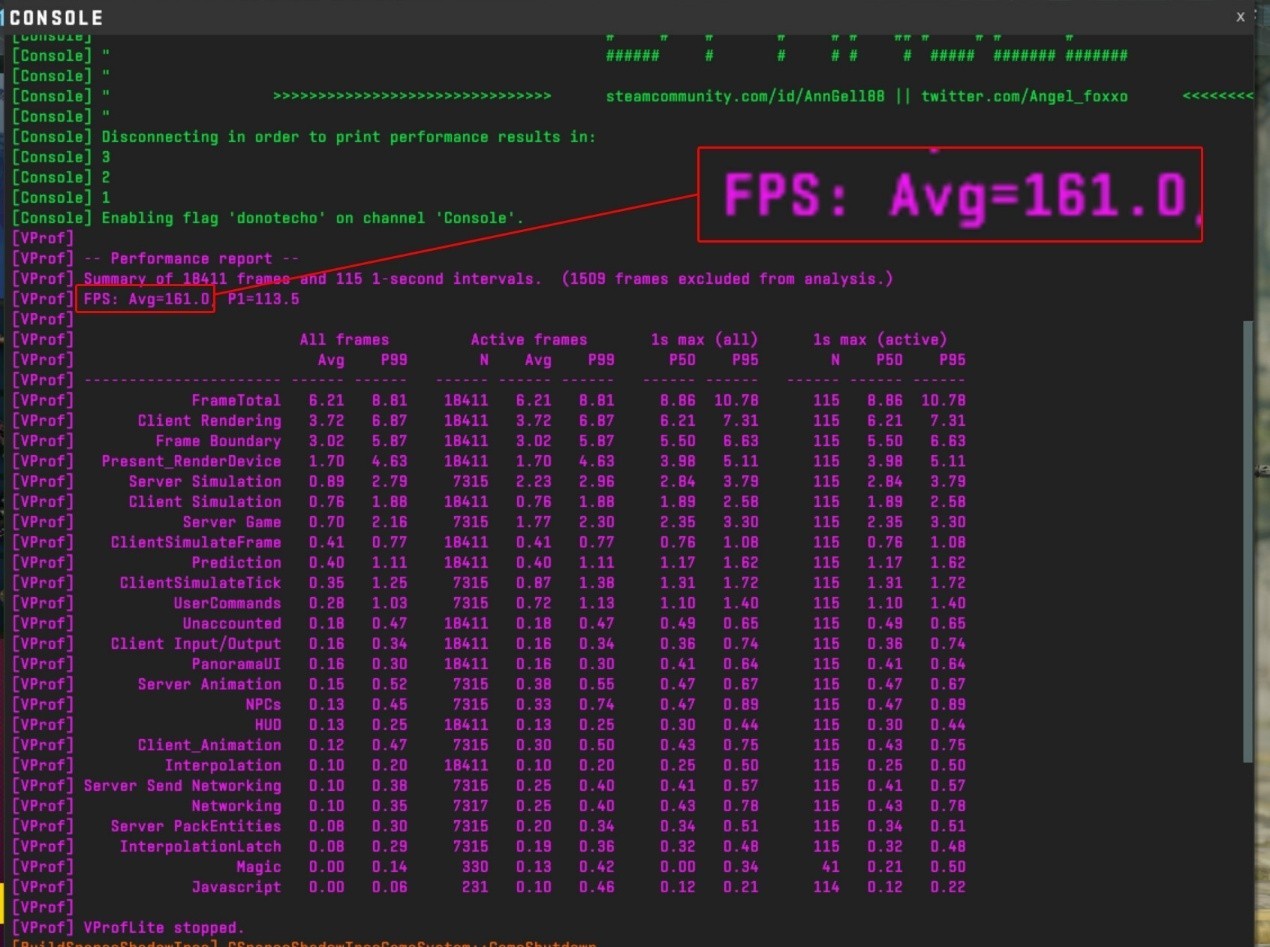Click the 'Active frames' column header
The height and width of the screenshot is (947, 1270).
pos(529,339)
